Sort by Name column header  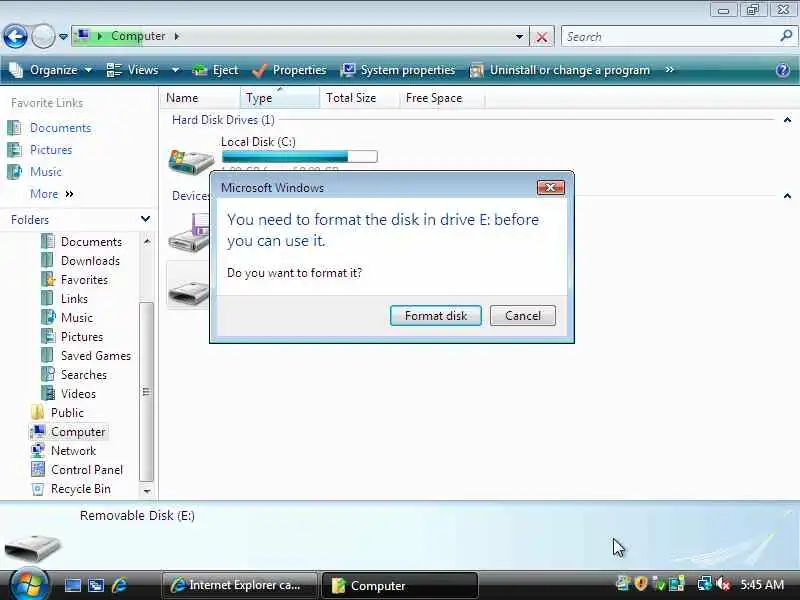tap(199, 98)
